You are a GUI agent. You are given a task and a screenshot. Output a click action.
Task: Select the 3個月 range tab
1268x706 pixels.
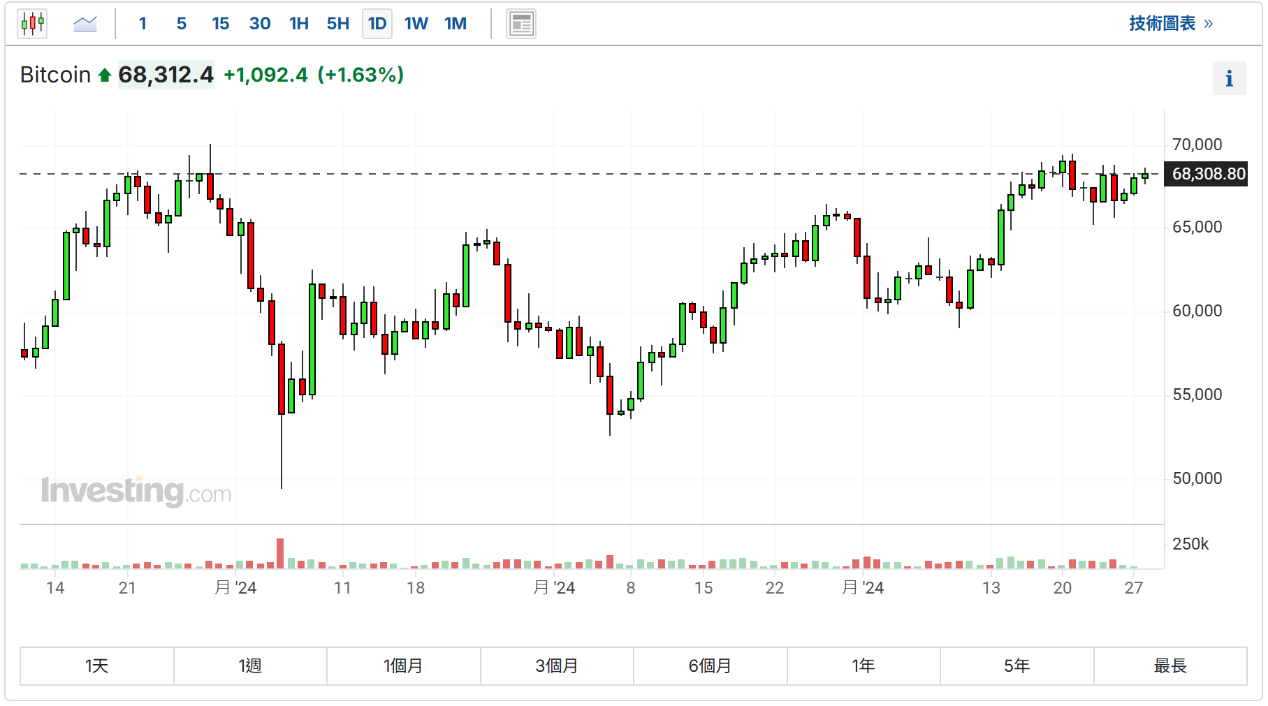pyautogui.click(x=557, y=666)
